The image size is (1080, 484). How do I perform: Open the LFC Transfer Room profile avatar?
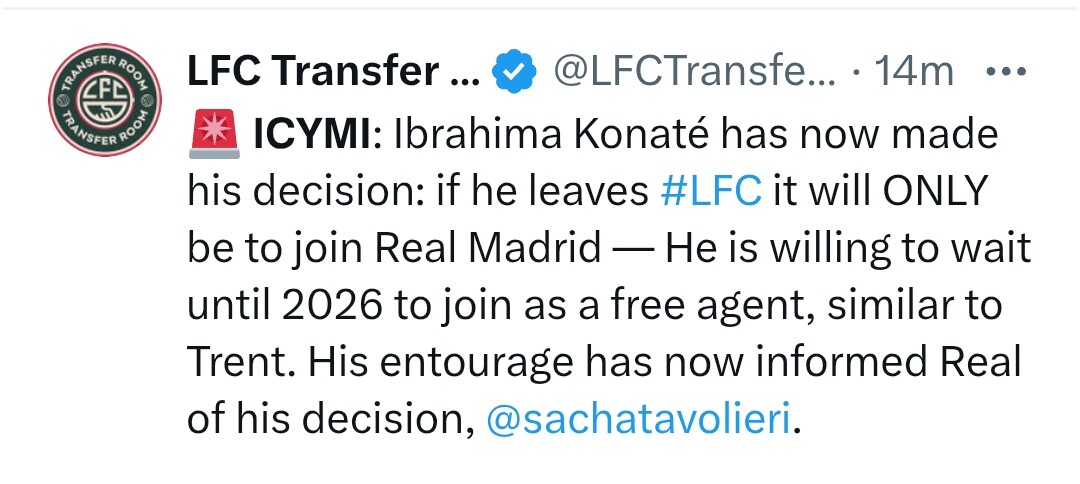pos(105,99)
